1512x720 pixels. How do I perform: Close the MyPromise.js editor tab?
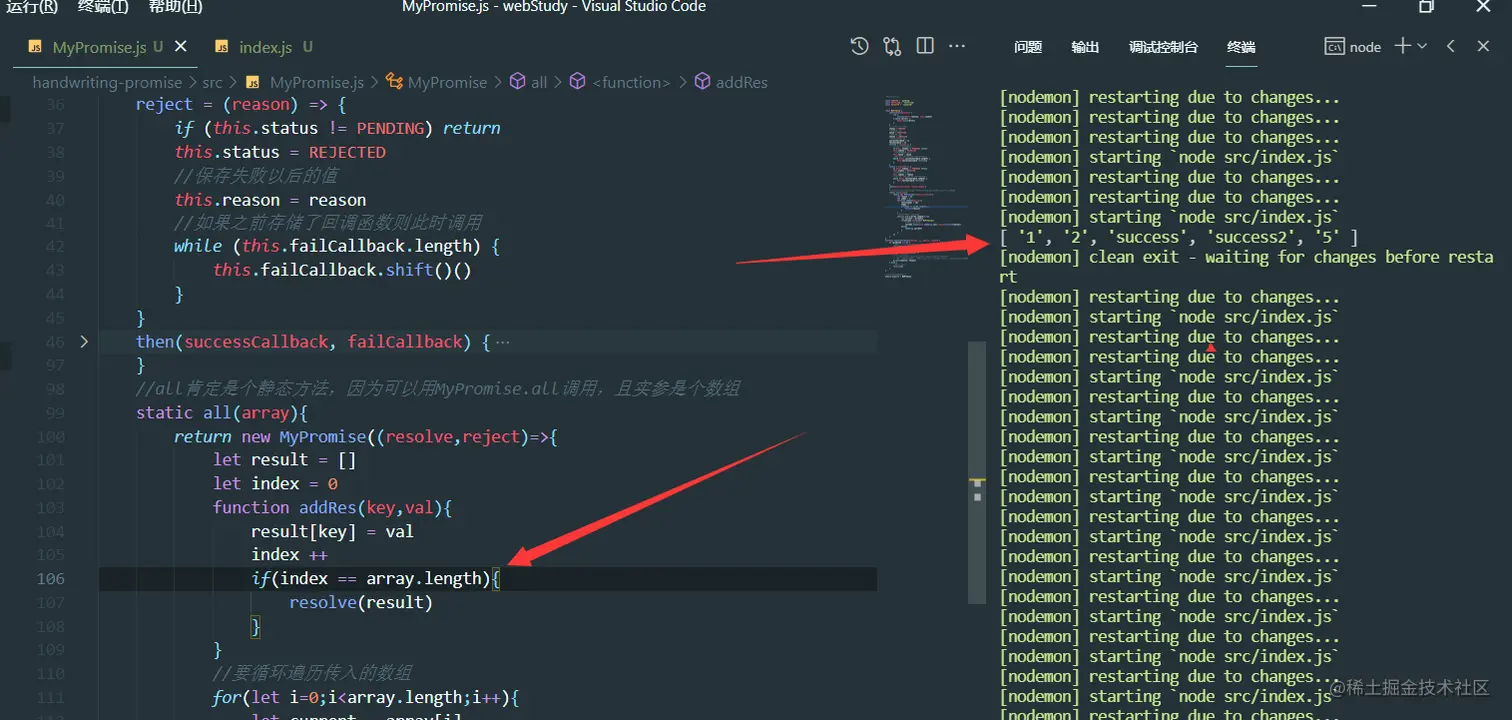click(181, 46)
